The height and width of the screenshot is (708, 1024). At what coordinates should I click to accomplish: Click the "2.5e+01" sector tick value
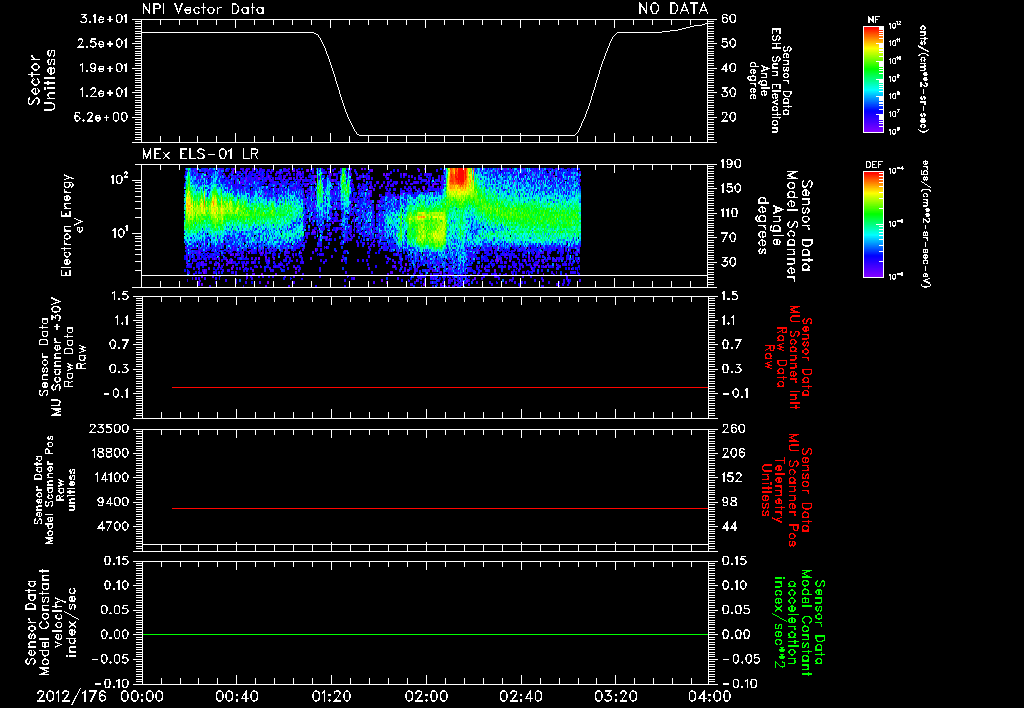(x=104, y=43)
